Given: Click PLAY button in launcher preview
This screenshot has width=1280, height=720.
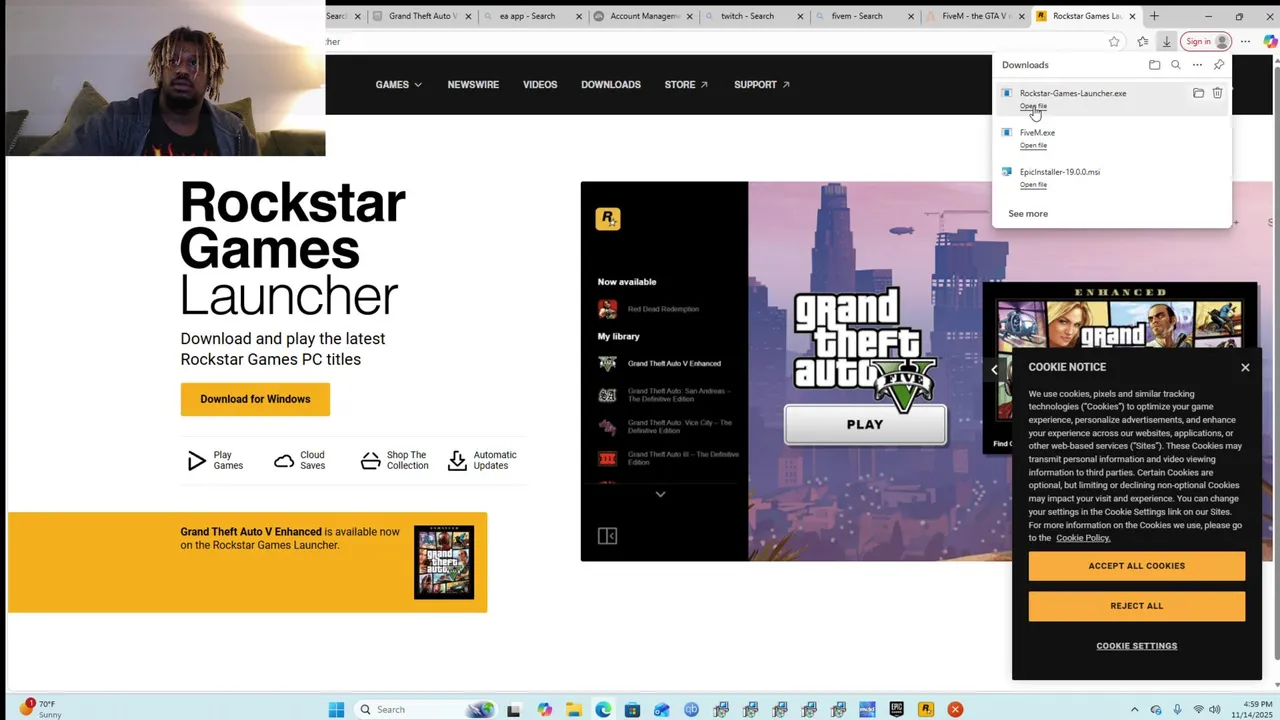Looking at the screenshot, I should (x=865, y=425).
